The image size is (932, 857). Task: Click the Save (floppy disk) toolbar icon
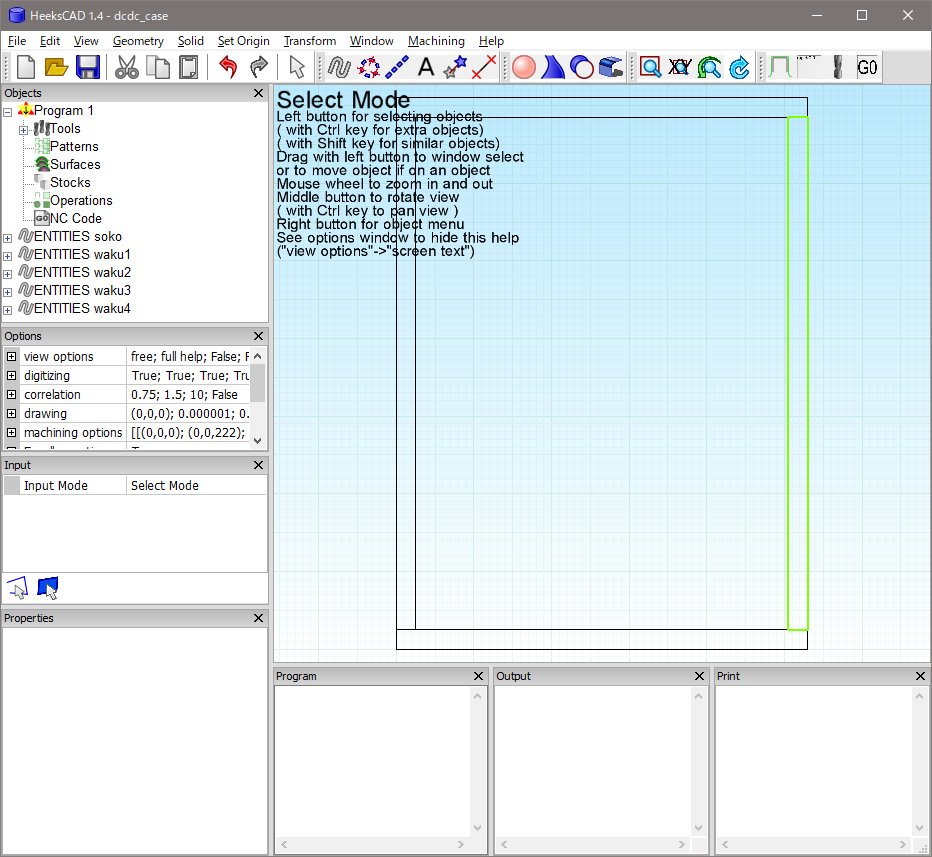[87, 67]
